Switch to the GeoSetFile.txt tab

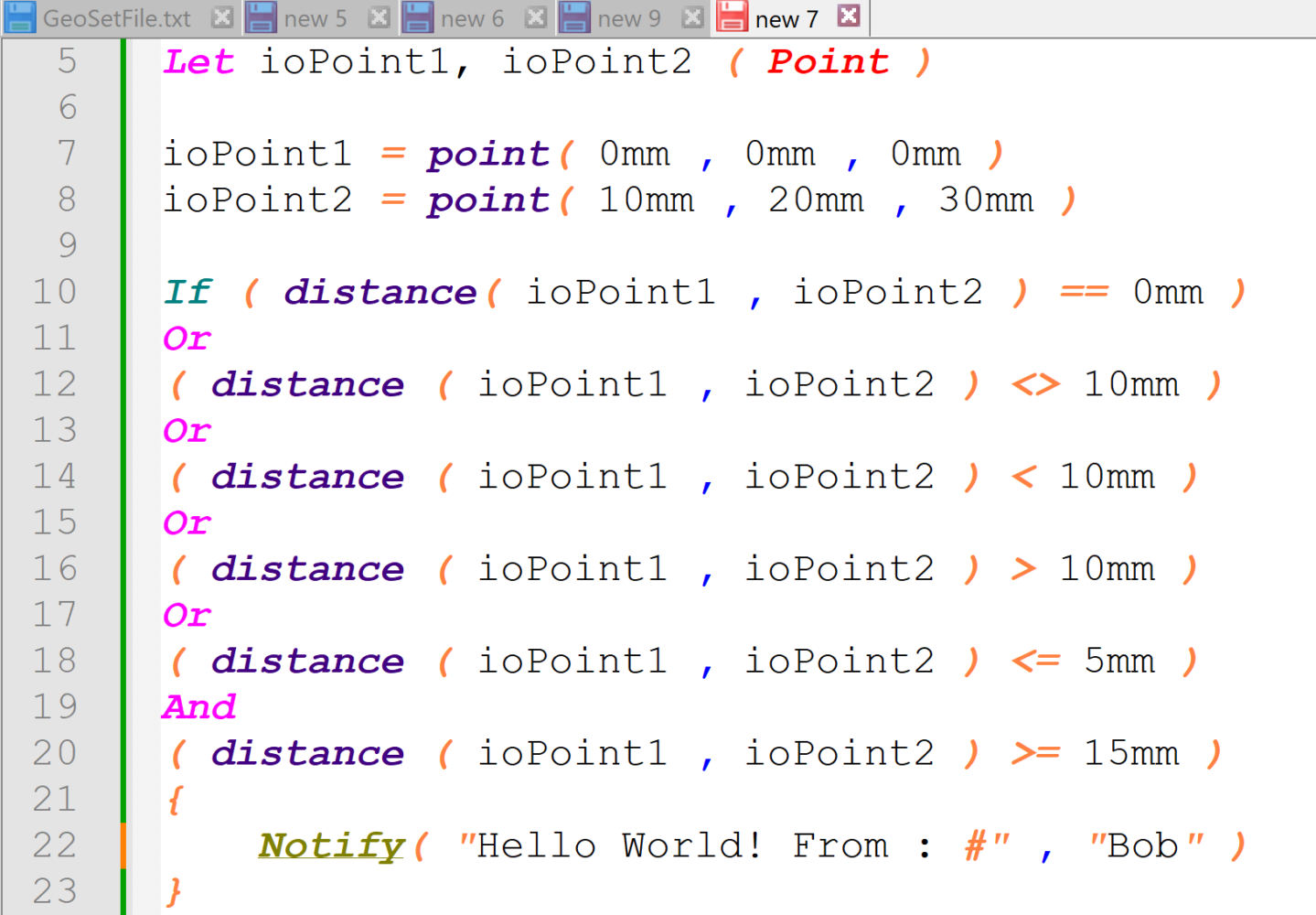117,18
